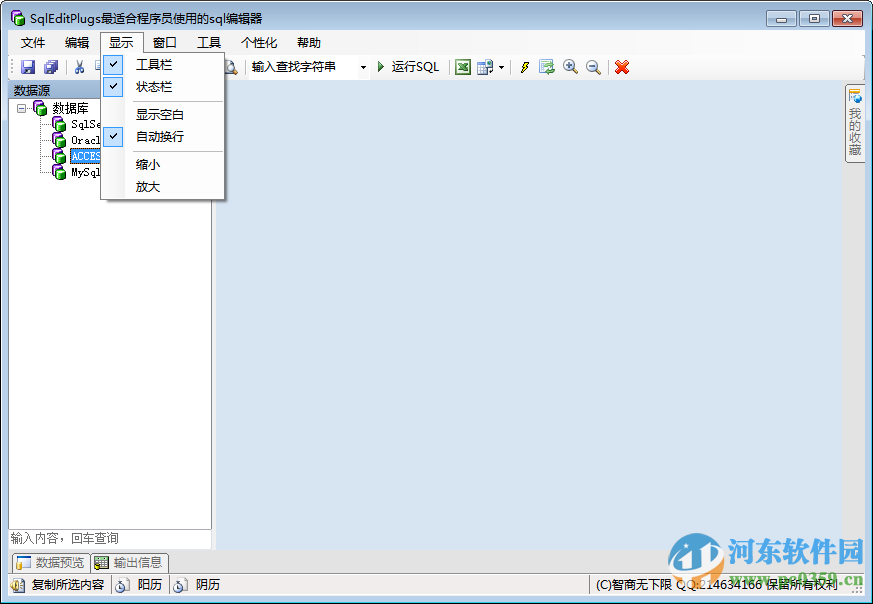This screenshot has height=604, width=873.
Task: Open the search field dropdown arrow
Action: click(364, 67)
